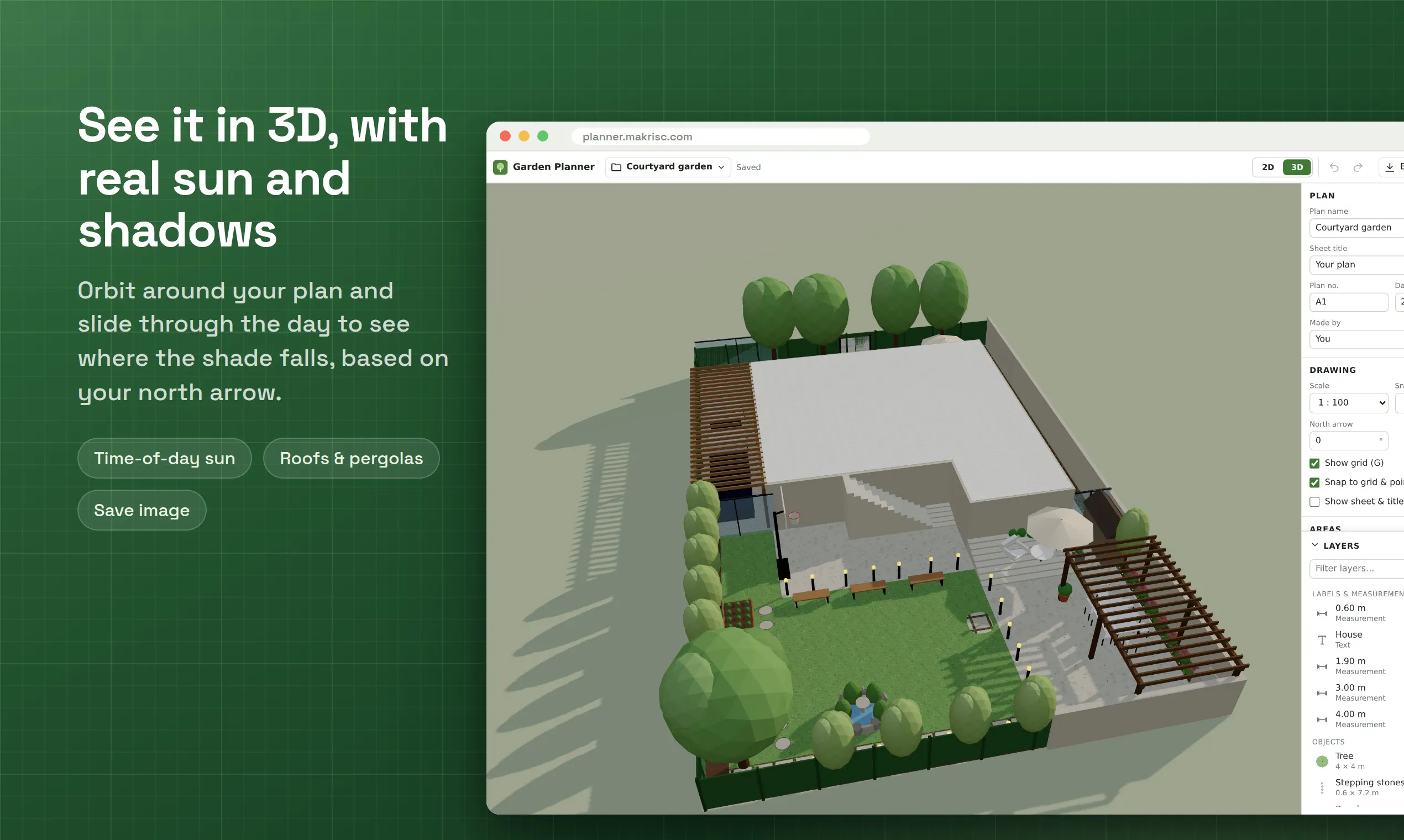Click the Sheet title input field
Viewport: 1404px width, 840px height.
point(1356,264)
